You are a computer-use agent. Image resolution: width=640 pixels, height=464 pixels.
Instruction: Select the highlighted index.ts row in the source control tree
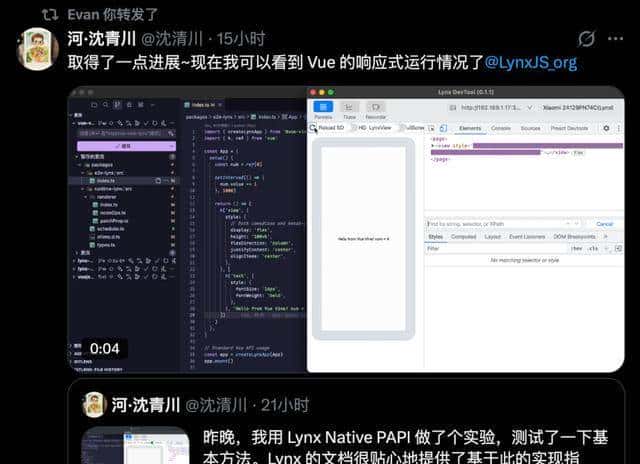tap(123, 180)
